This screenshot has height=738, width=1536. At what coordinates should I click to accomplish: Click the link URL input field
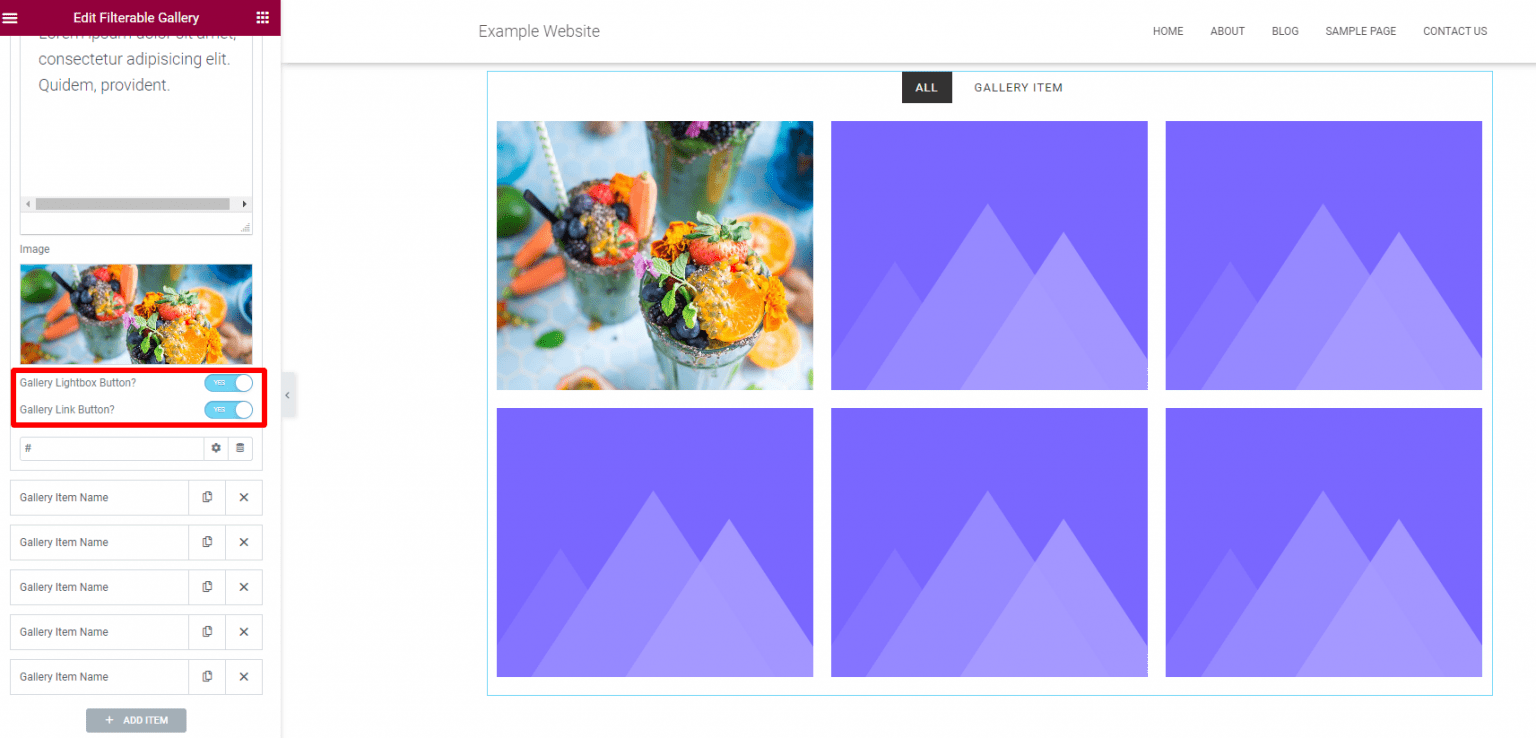coord(112,448)
